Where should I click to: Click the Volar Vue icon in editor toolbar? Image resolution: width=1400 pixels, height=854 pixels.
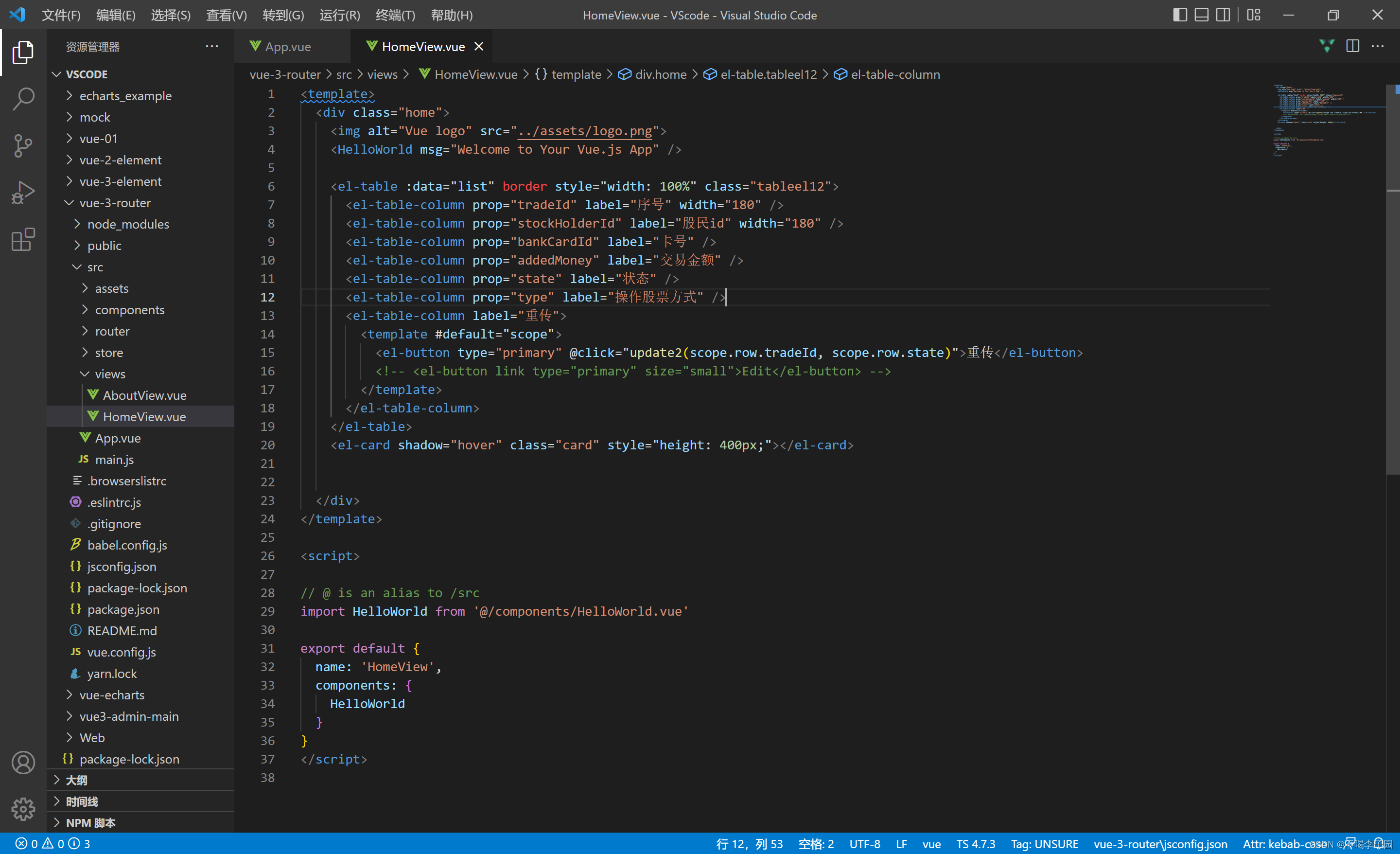[x=1327, y=47]
